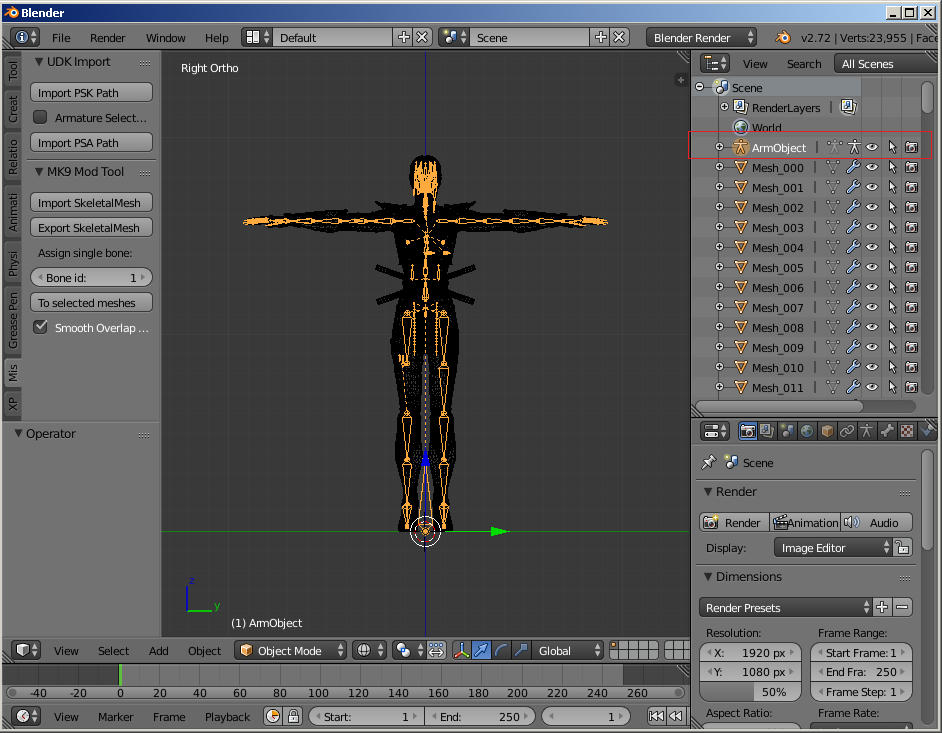Open Scene properties with the camera icon
The image size is (942, 733).
click(x=787, y=430)
